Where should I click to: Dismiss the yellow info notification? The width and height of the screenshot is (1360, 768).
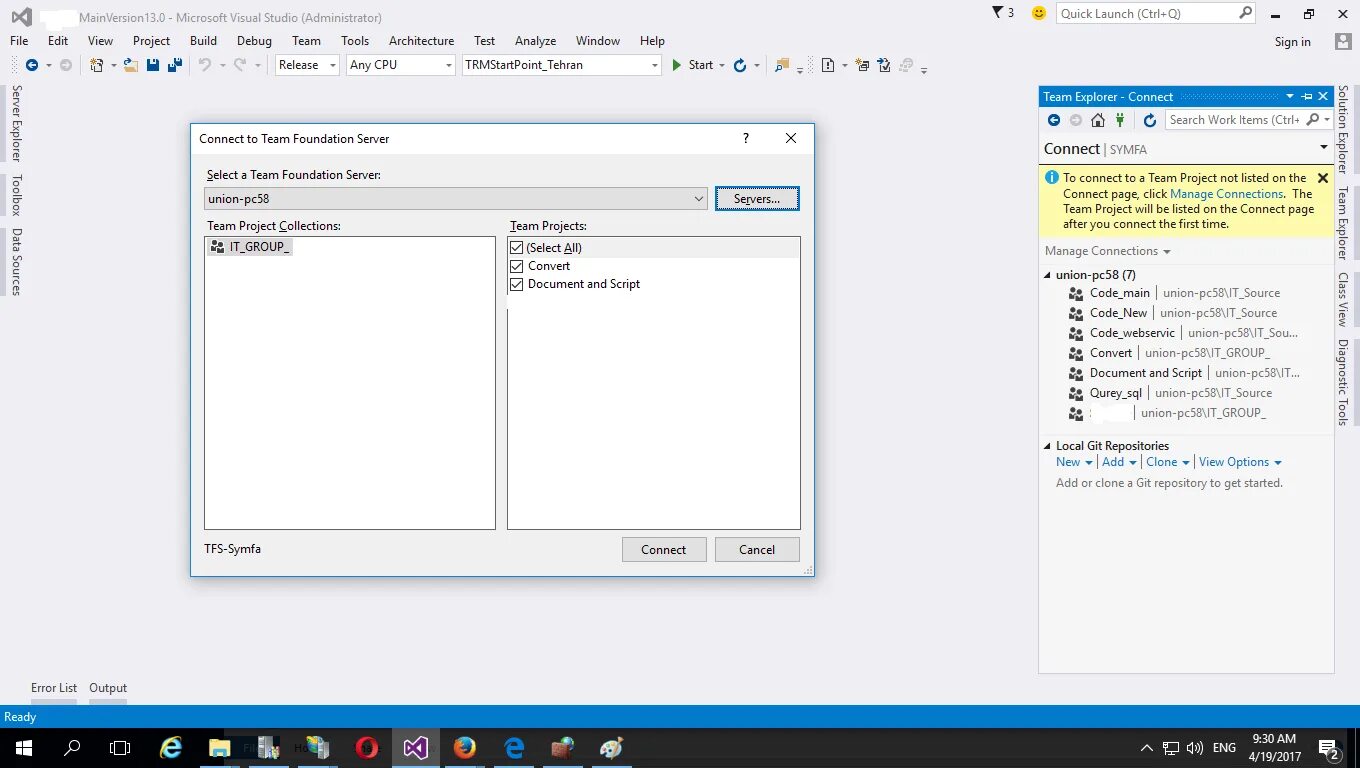(x=1323, y=178)
